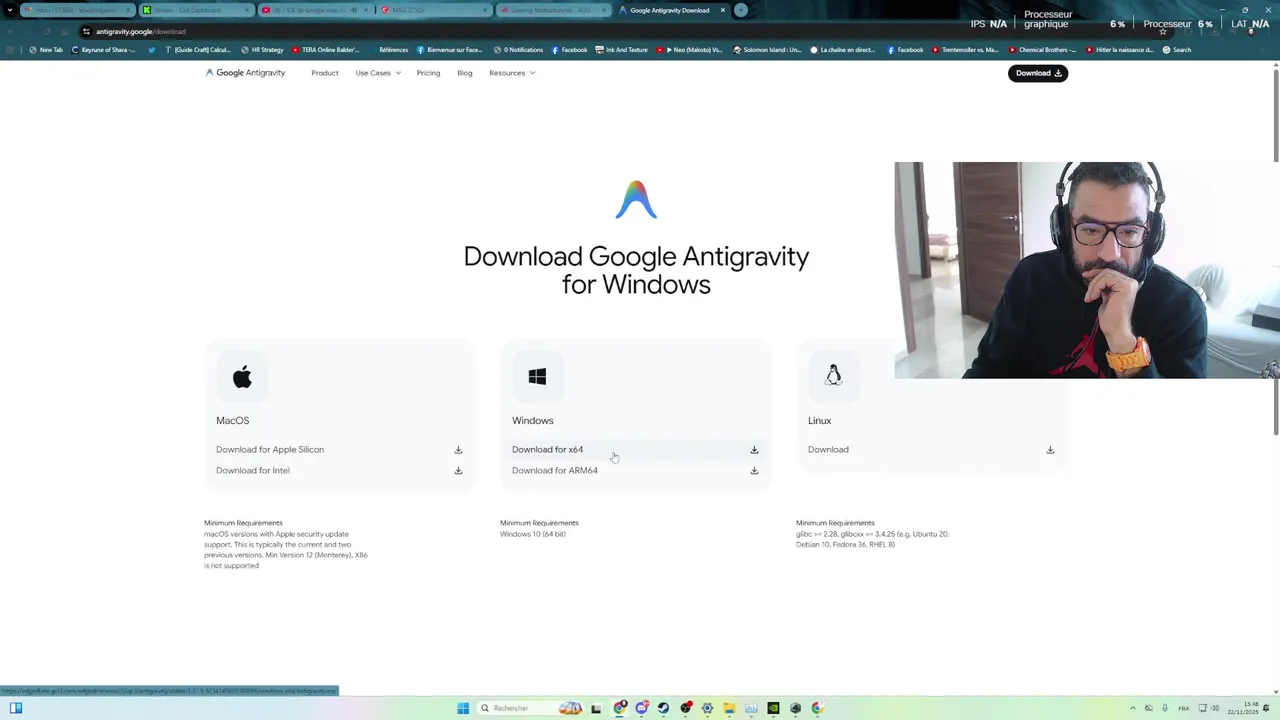The width and height of the screenshot is (1280, 720).
Task: Open the Keyrune of Shara bookmark
Action: [104, 50]
